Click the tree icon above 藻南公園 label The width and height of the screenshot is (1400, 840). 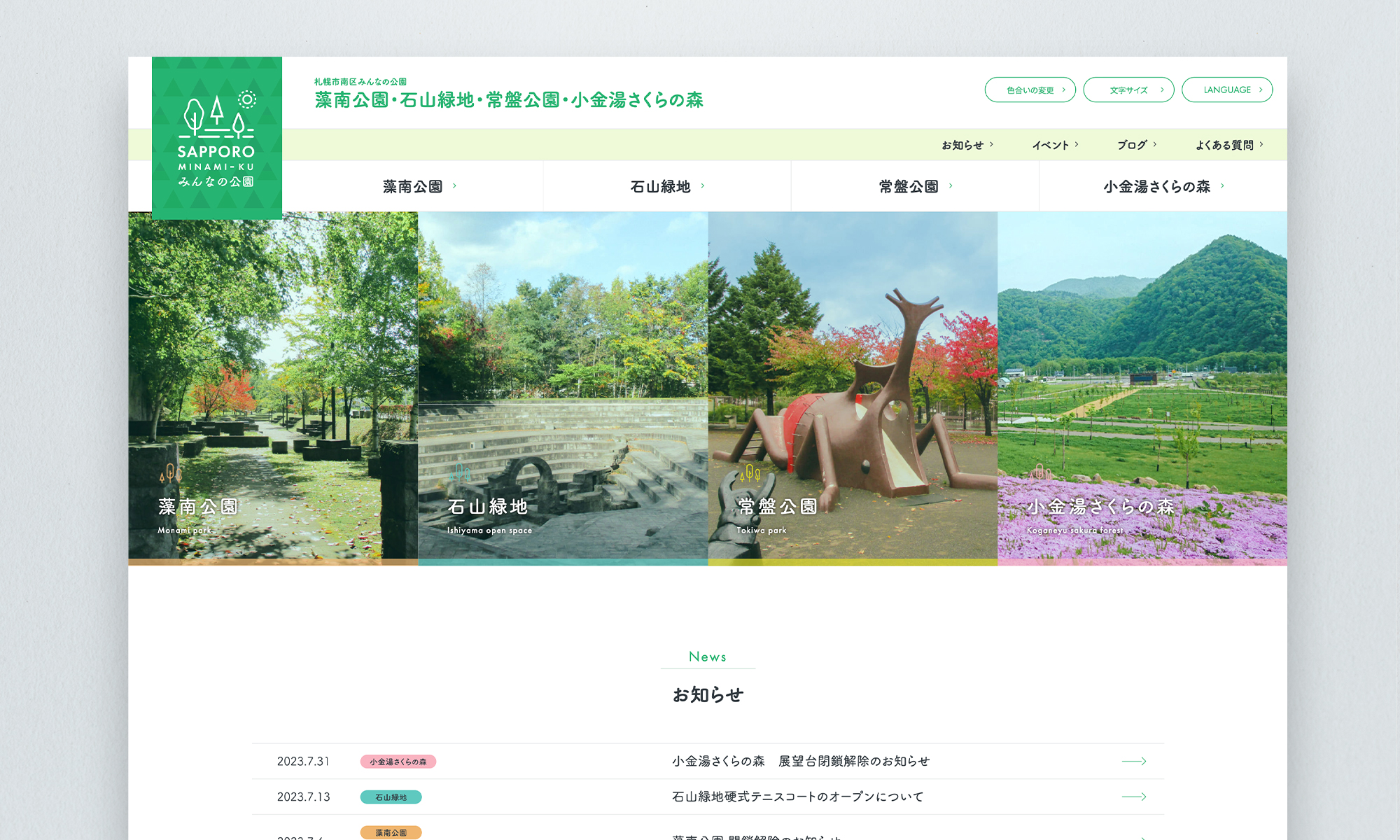click(170, 474)
